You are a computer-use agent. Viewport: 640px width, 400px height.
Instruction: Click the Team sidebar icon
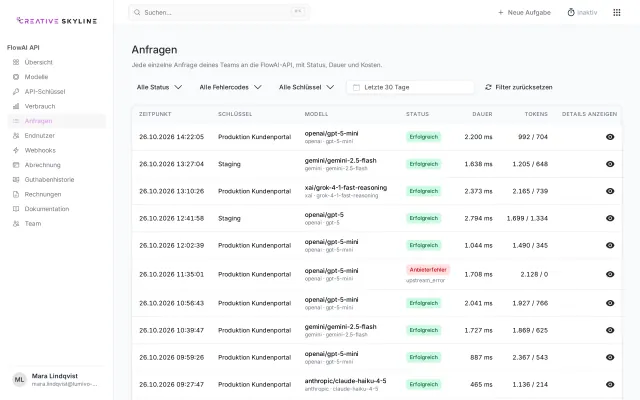click(16, 224)
